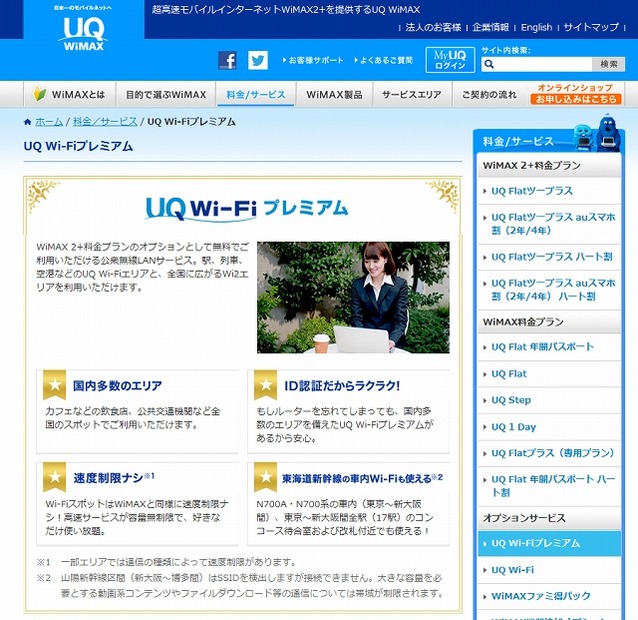Open the WiMAX製品 menu
The width and height of the screenshot is (638, 620).
334,94
